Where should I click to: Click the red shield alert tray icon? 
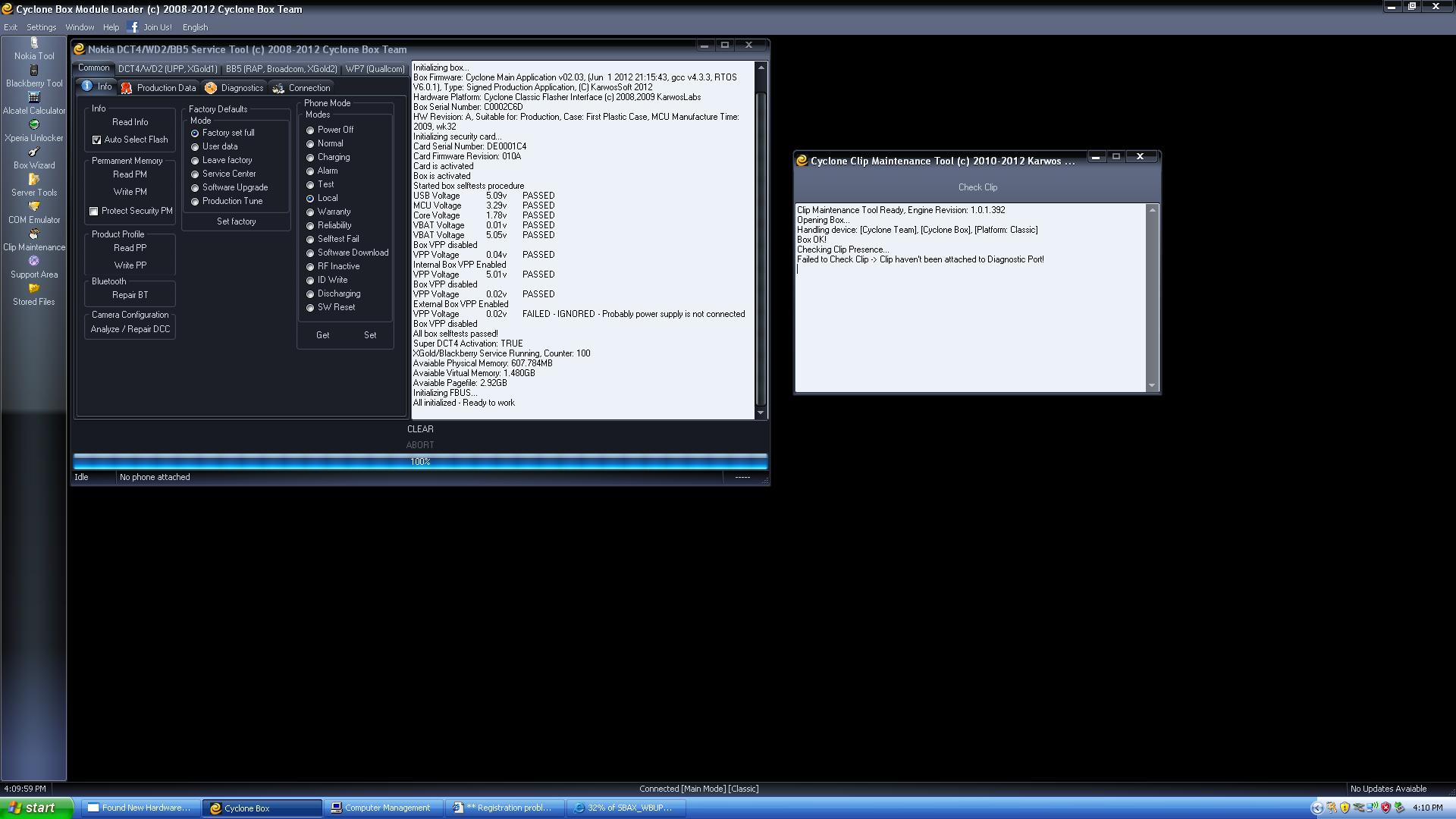(x=1385, y=808)
